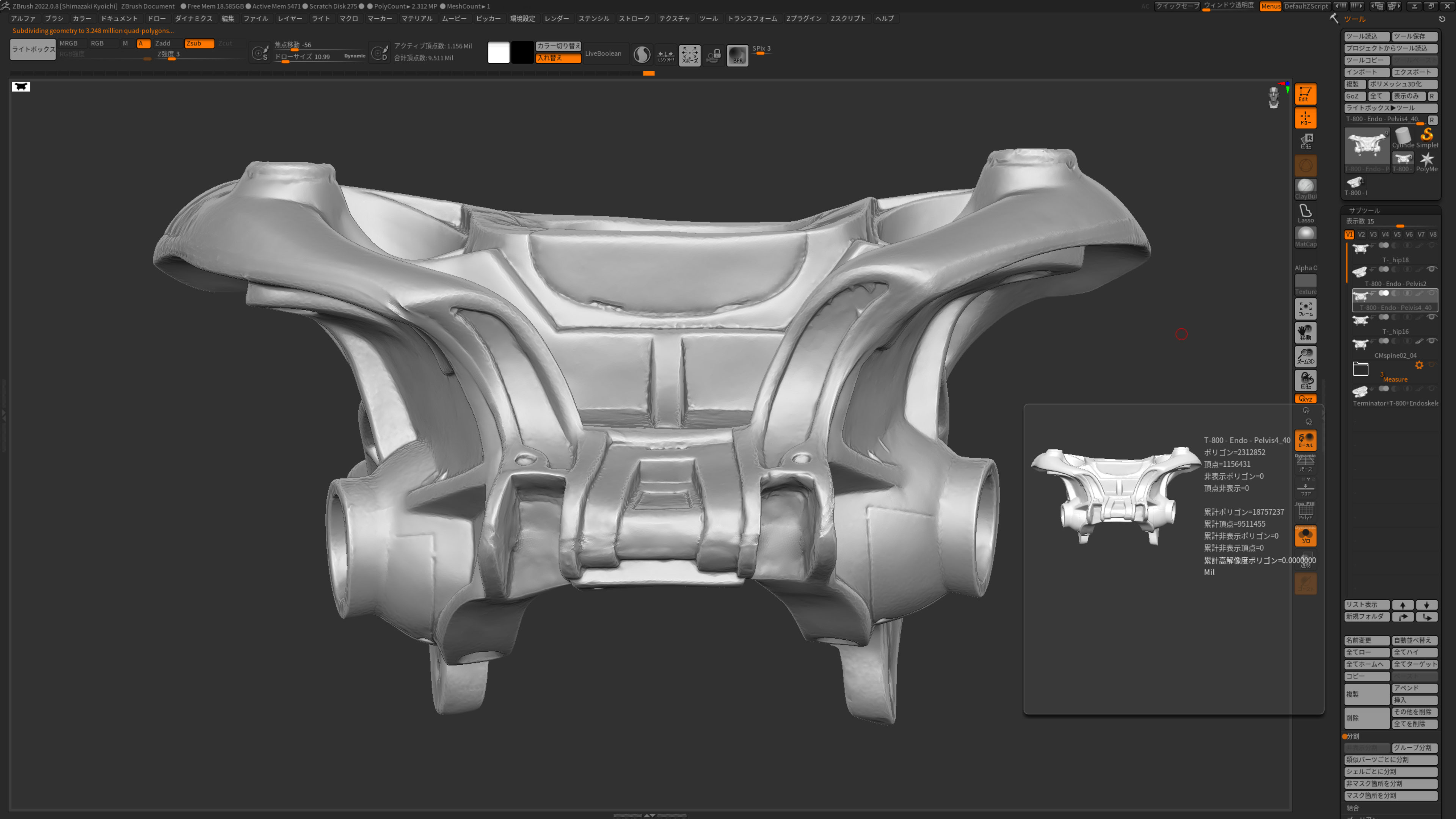Toggle visibility eye of T-800 - Endo - Pelvis2
The width and height of the screenshot is (1456, 819).
click(x=1432, y=270)
